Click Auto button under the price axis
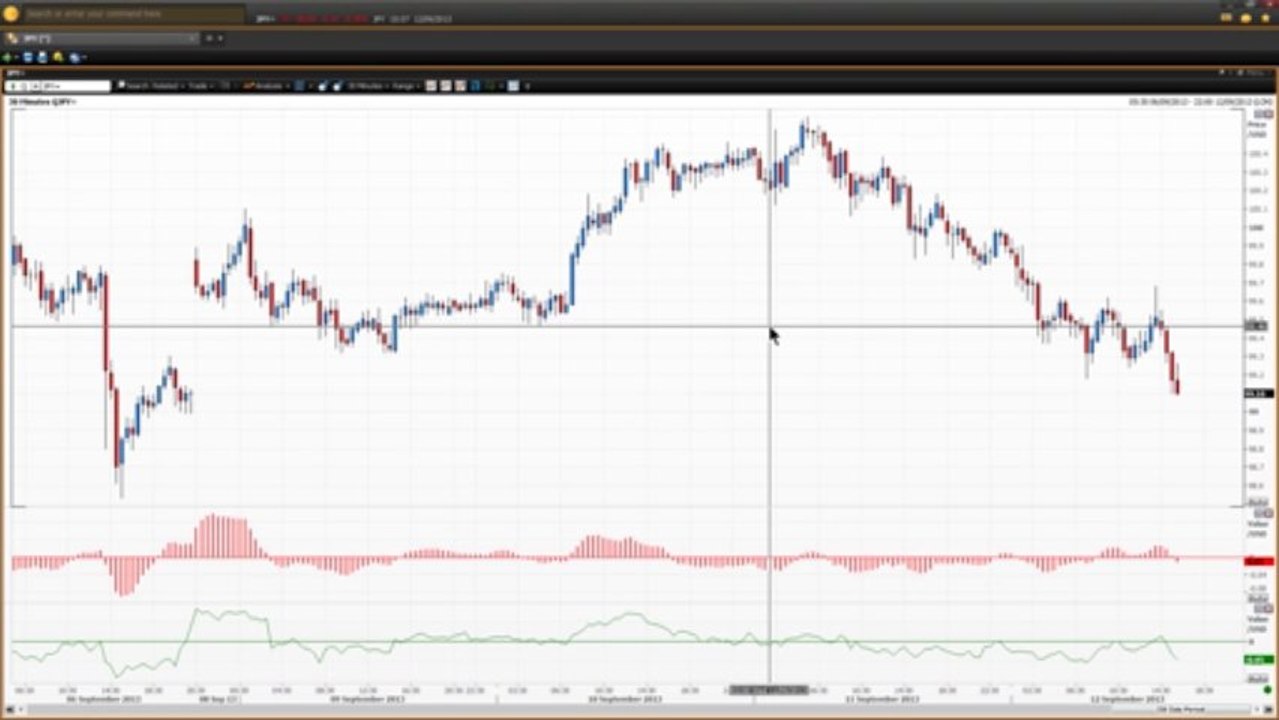The width and height of the screenshot is (1279, 720). point(1258,502)
